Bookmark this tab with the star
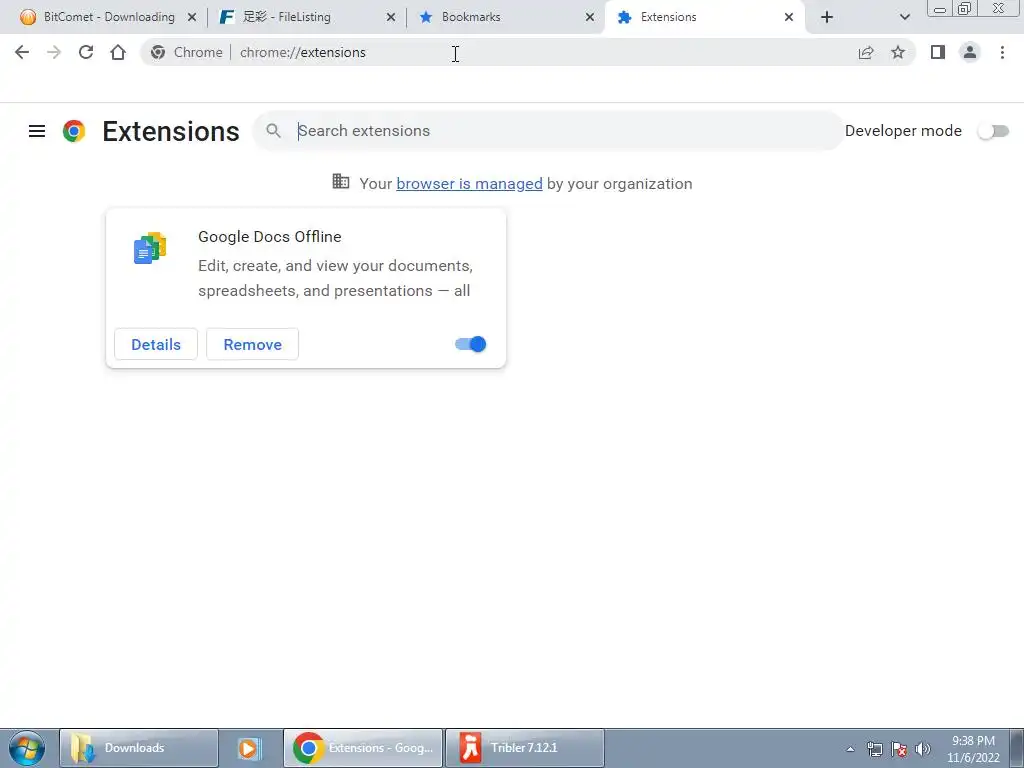1024x768 pixels. (x=898, y=52)
